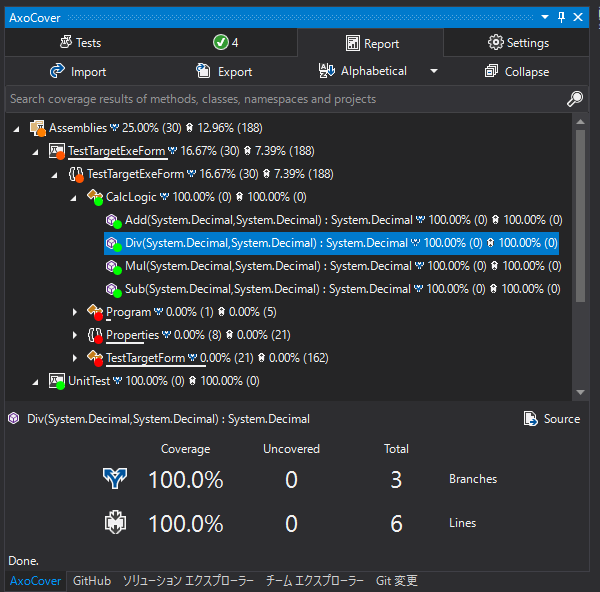
Task: Open the Alphabetical sort dropdown arrow
Action: point(434,71)
